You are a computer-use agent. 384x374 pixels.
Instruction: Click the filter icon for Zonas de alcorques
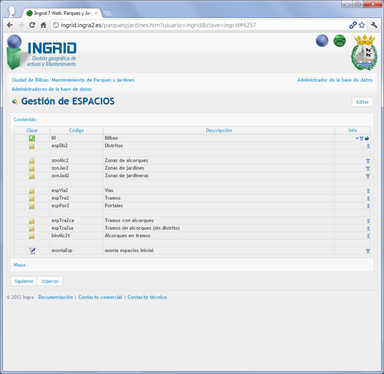coord(368,161)
